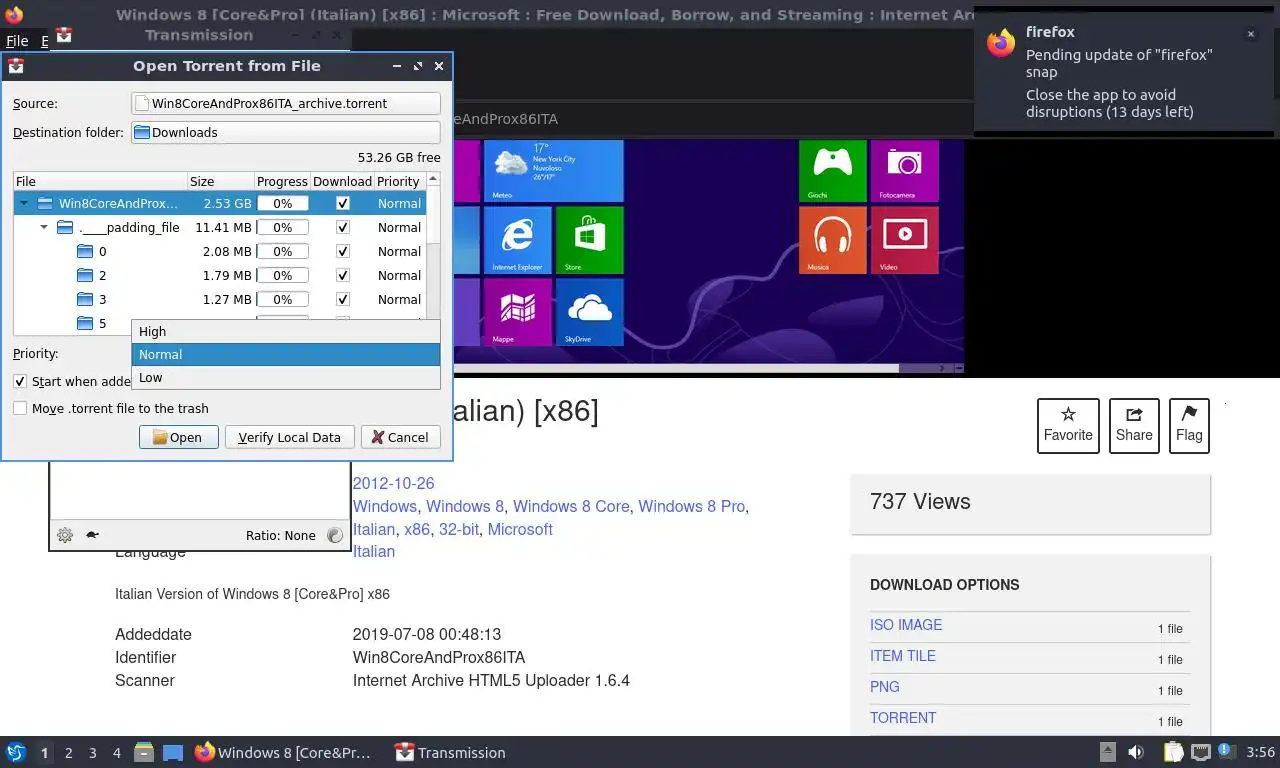
Task: Switch to workspace 2 in taskbar
Action: (x=68, y=752)
